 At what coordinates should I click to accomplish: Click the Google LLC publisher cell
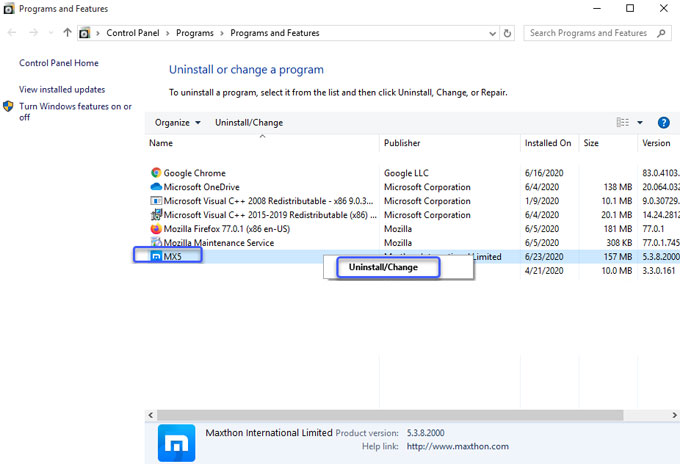[x=406, y=173]
